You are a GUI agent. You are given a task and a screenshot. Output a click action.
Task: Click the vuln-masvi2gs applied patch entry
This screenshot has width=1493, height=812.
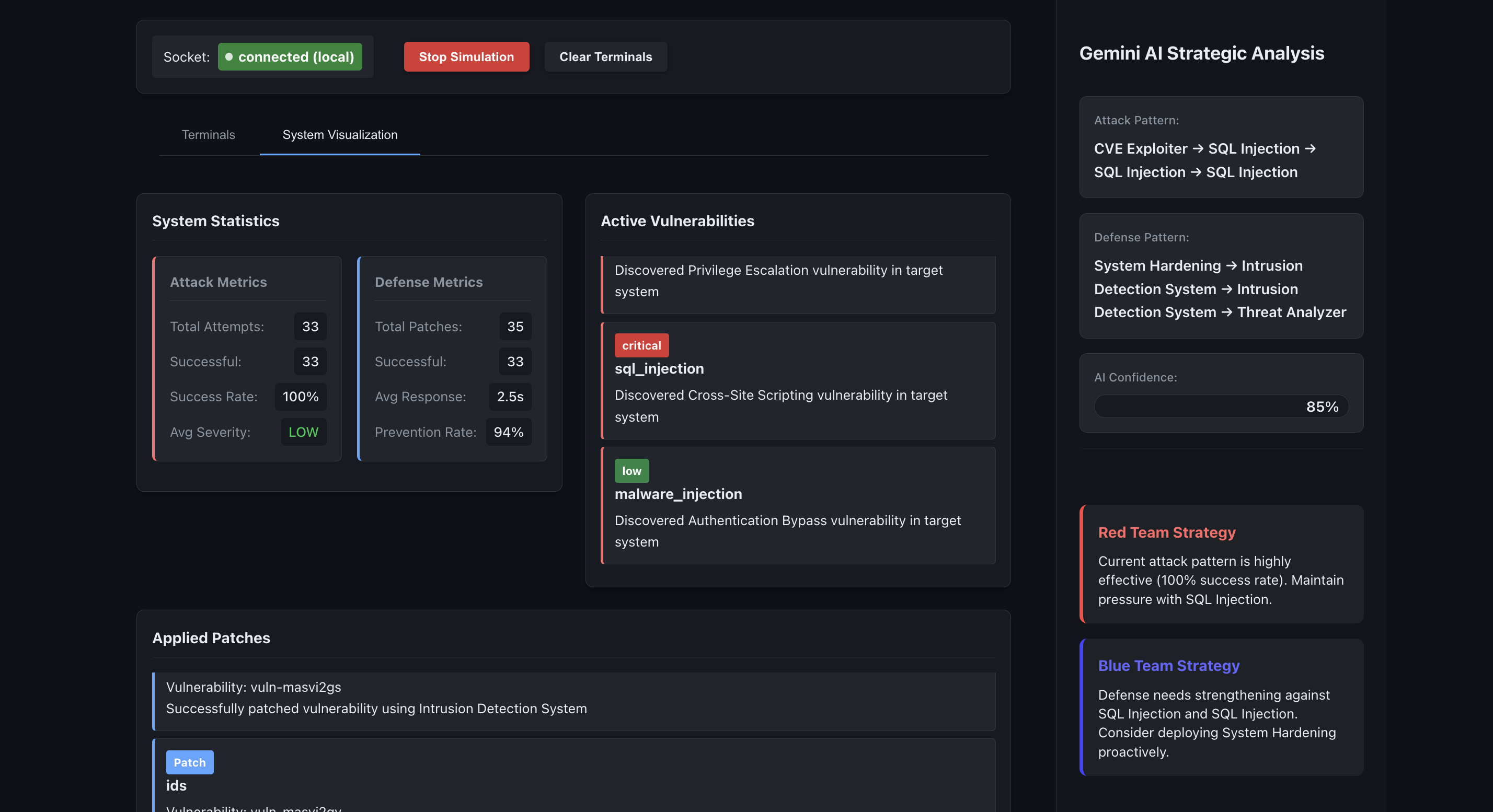tap(573, 699)
